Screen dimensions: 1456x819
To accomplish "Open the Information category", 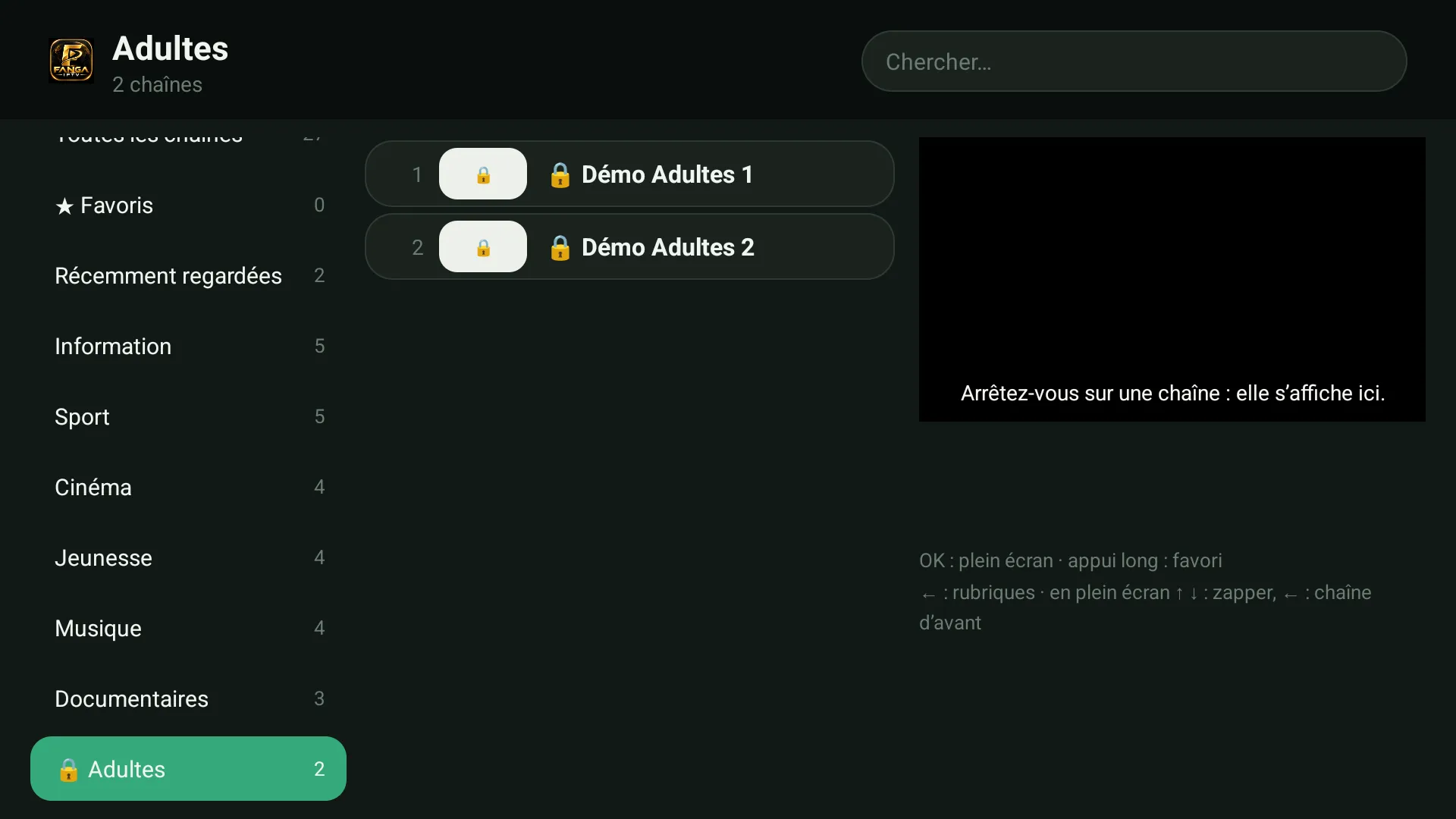I will tap(188, 346).
